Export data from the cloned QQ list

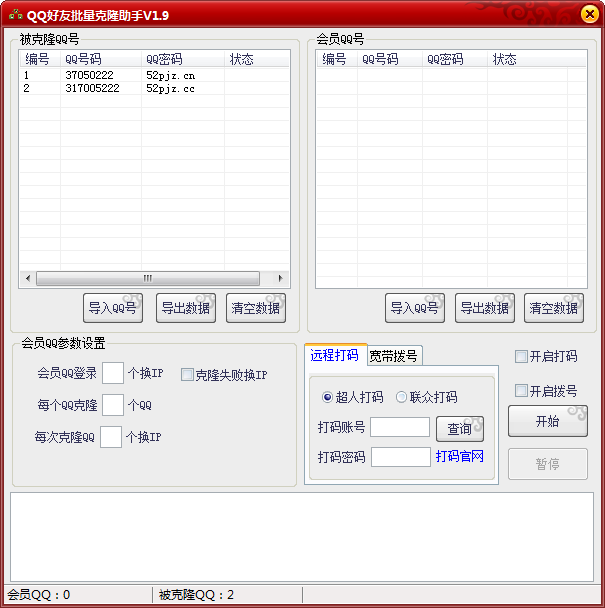185,308
